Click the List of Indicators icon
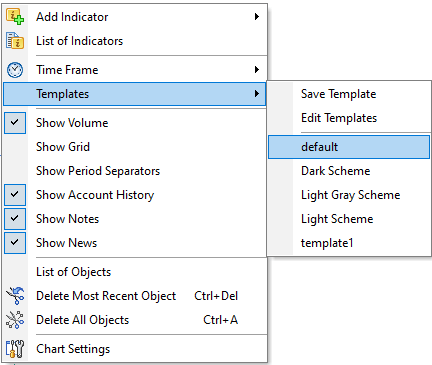This screenshot has height=365, width=432. (15, 41)
